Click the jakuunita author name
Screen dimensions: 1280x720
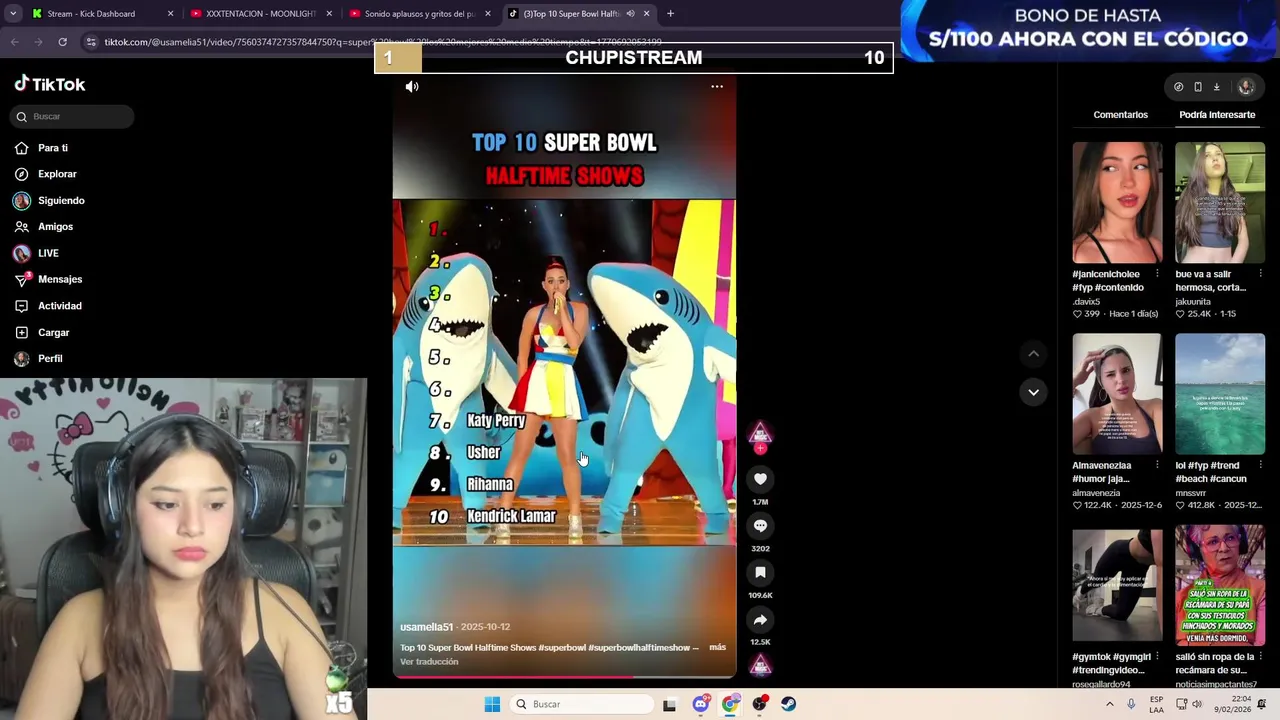[1193, 301]
